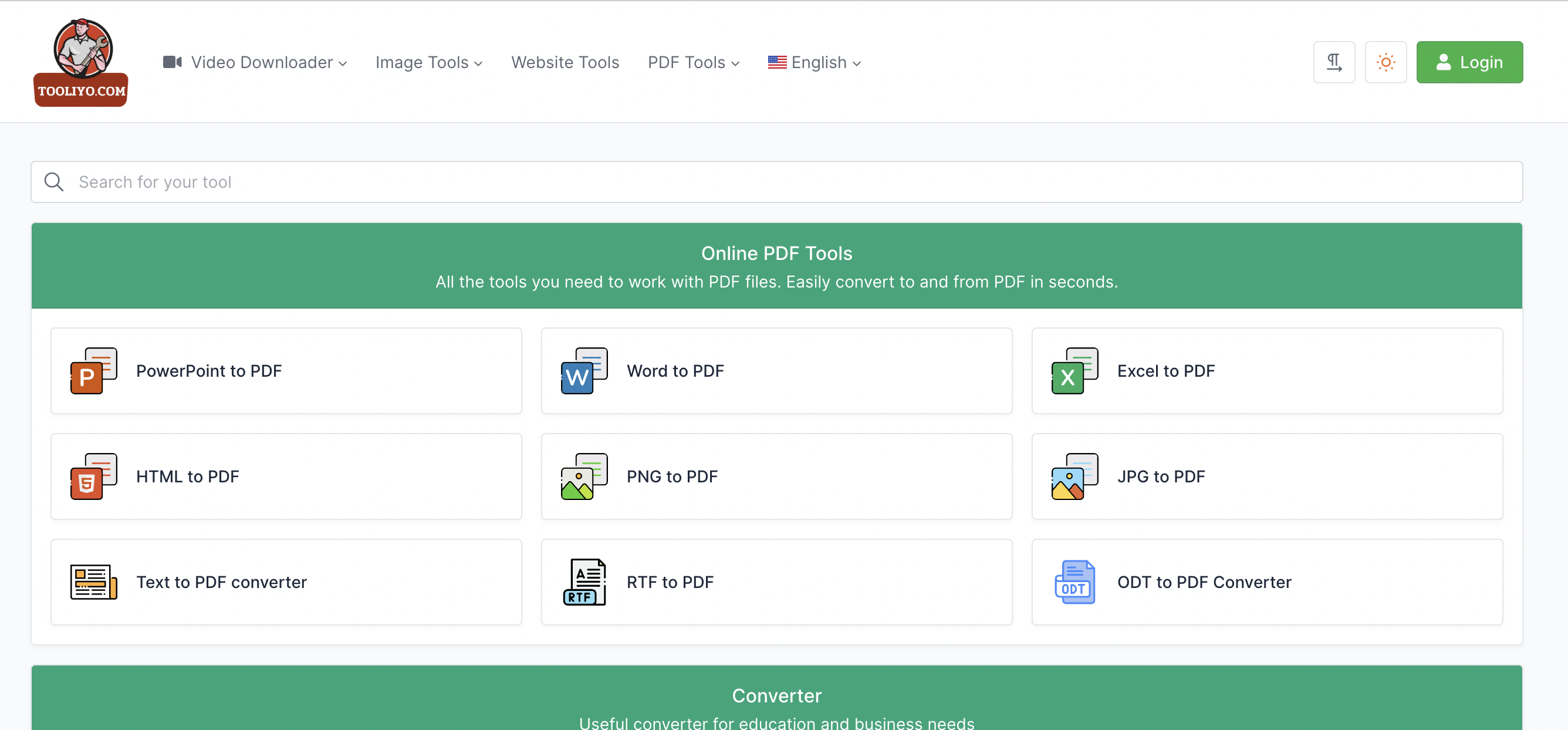Toggle the text direction paragraph icon
This screenshot has width=1568, height=730.
1334,62
